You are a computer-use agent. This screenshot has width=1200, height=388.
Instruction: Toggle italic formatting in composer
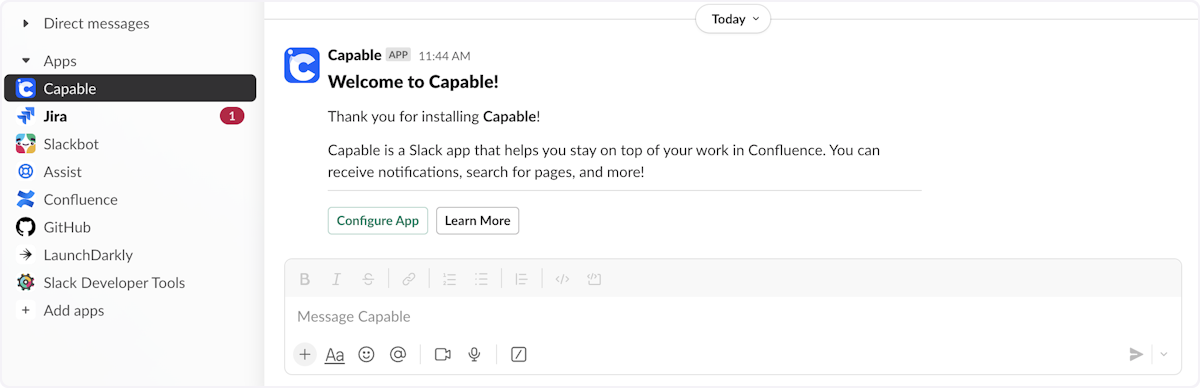[337, 279]
